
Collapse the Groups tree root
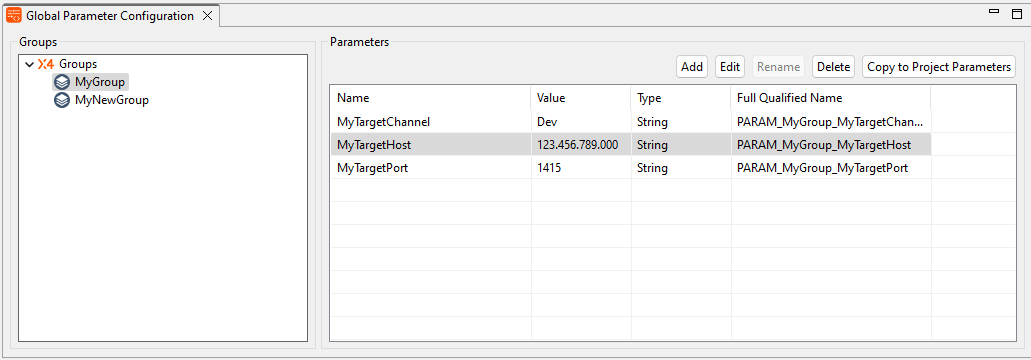(29, 64)
